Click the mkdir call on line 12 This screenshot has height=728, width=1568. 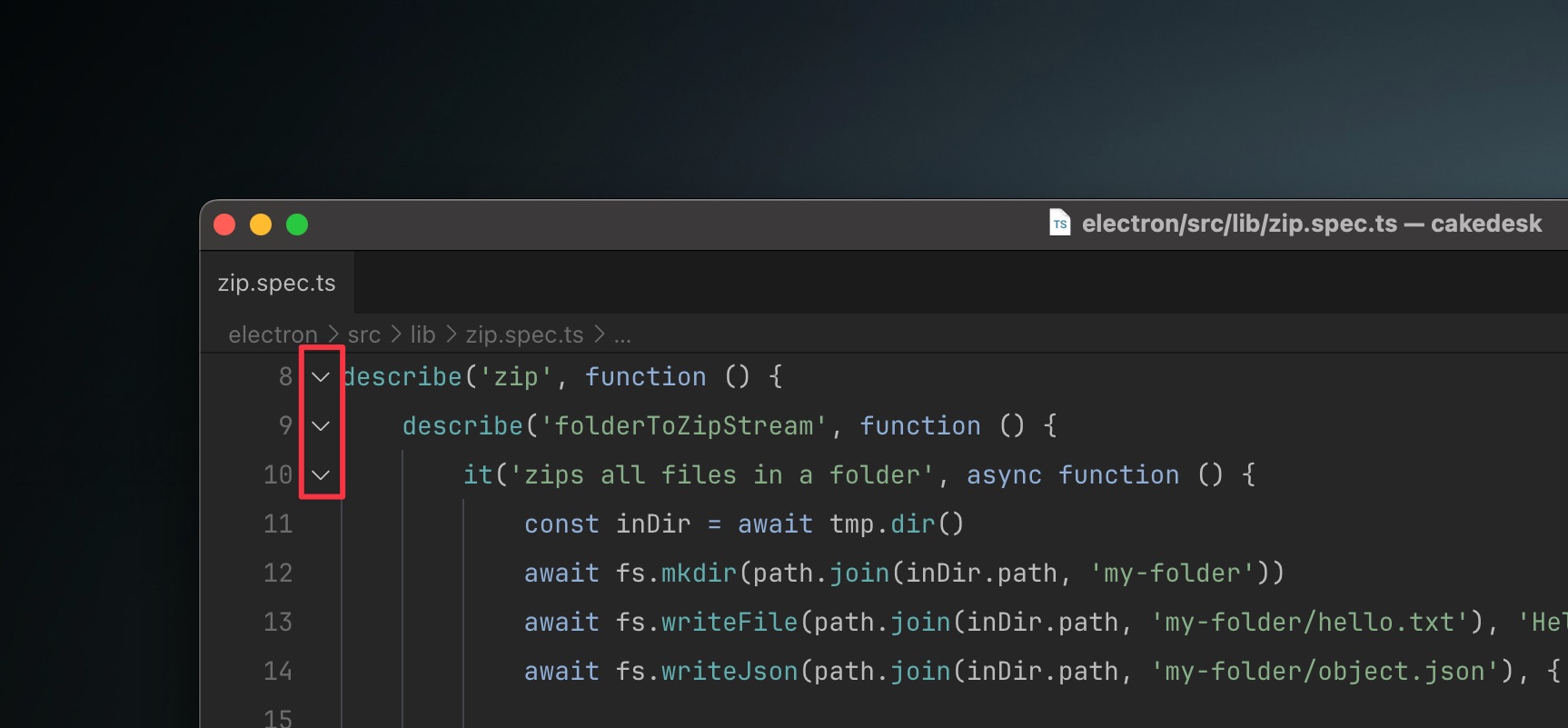(x=699, y=573)
